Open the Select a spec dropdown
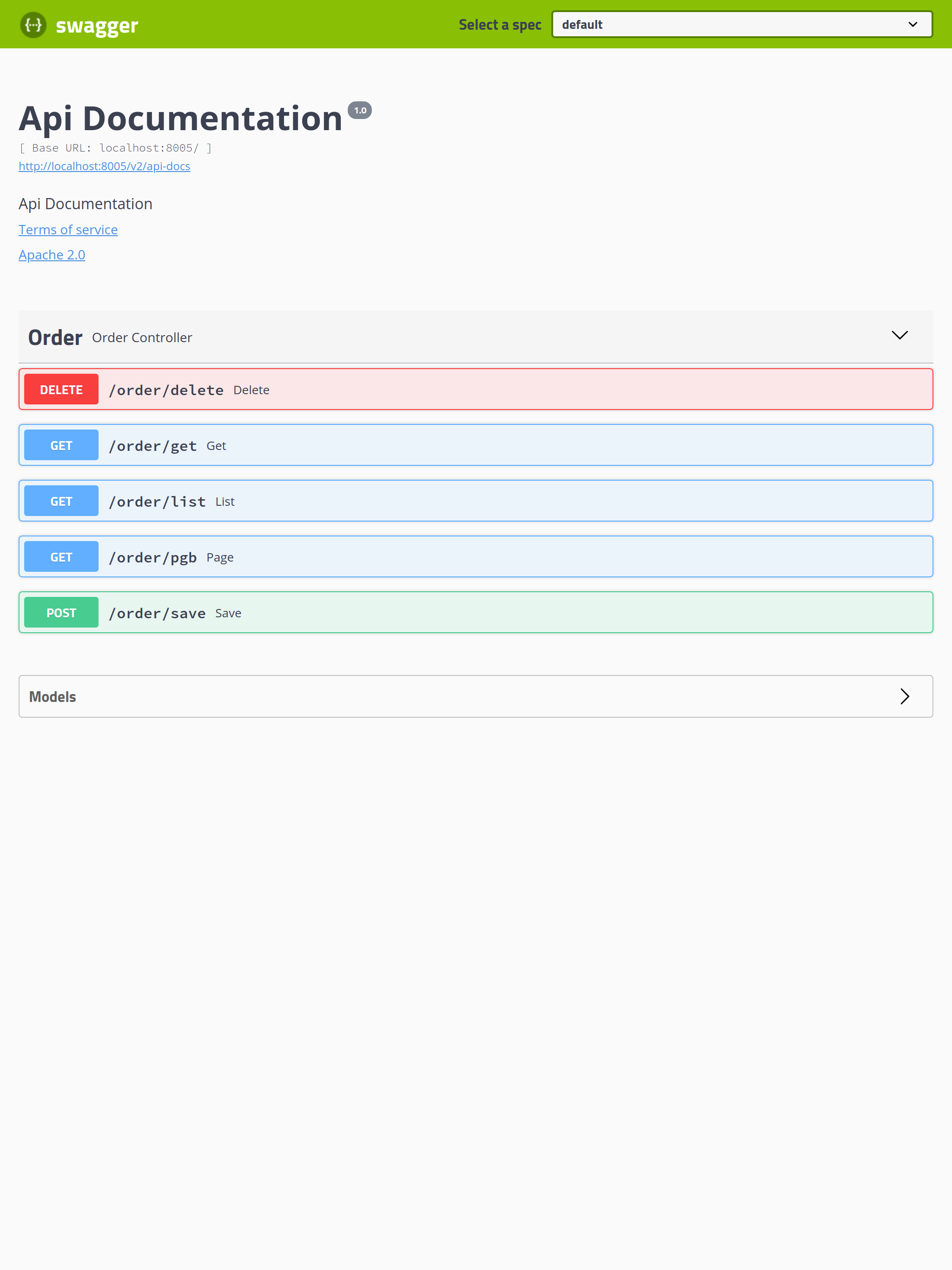Image resolution: width=952 pixels, height=1270 pixels. click(729, 25)
